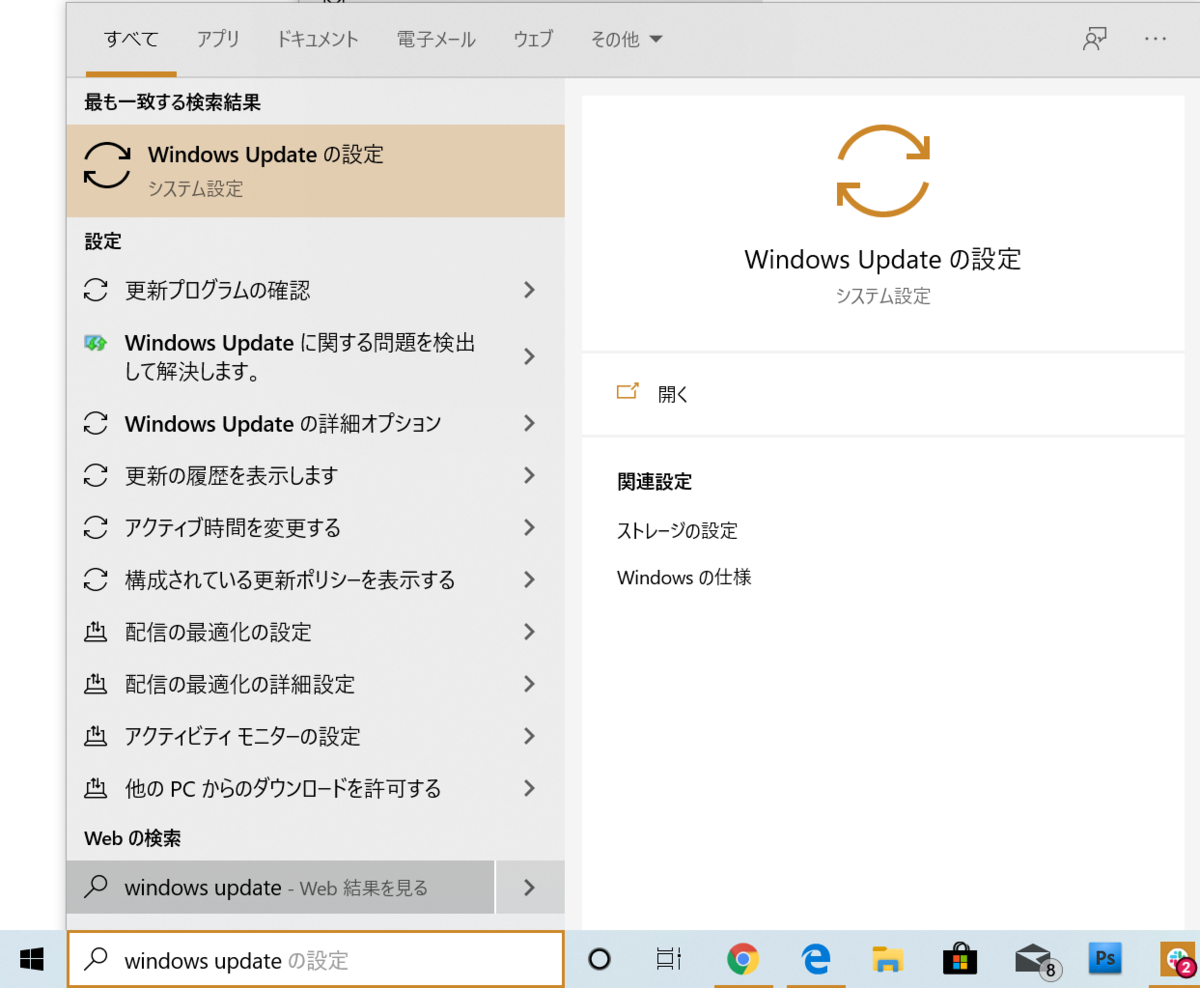Viewport: 1200px width, 988px height.
Task: Click the feedback icon at top right
Action: [x=1095, y=39]
